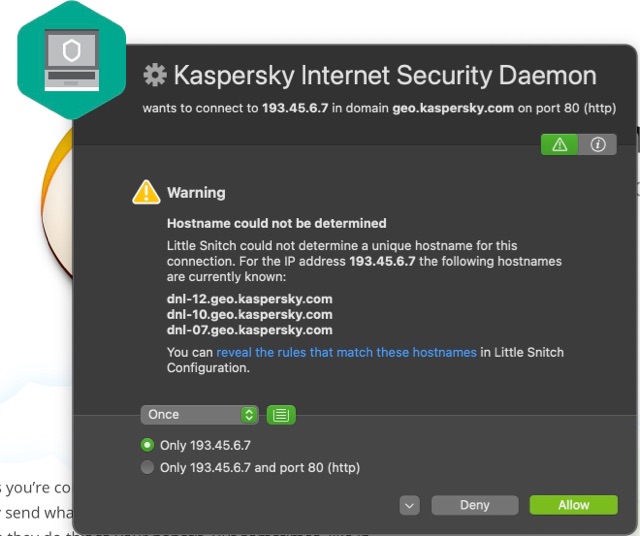Click "Hostname could not be determined" heading
Screen dimensions: 640x536
coord(276,223)
